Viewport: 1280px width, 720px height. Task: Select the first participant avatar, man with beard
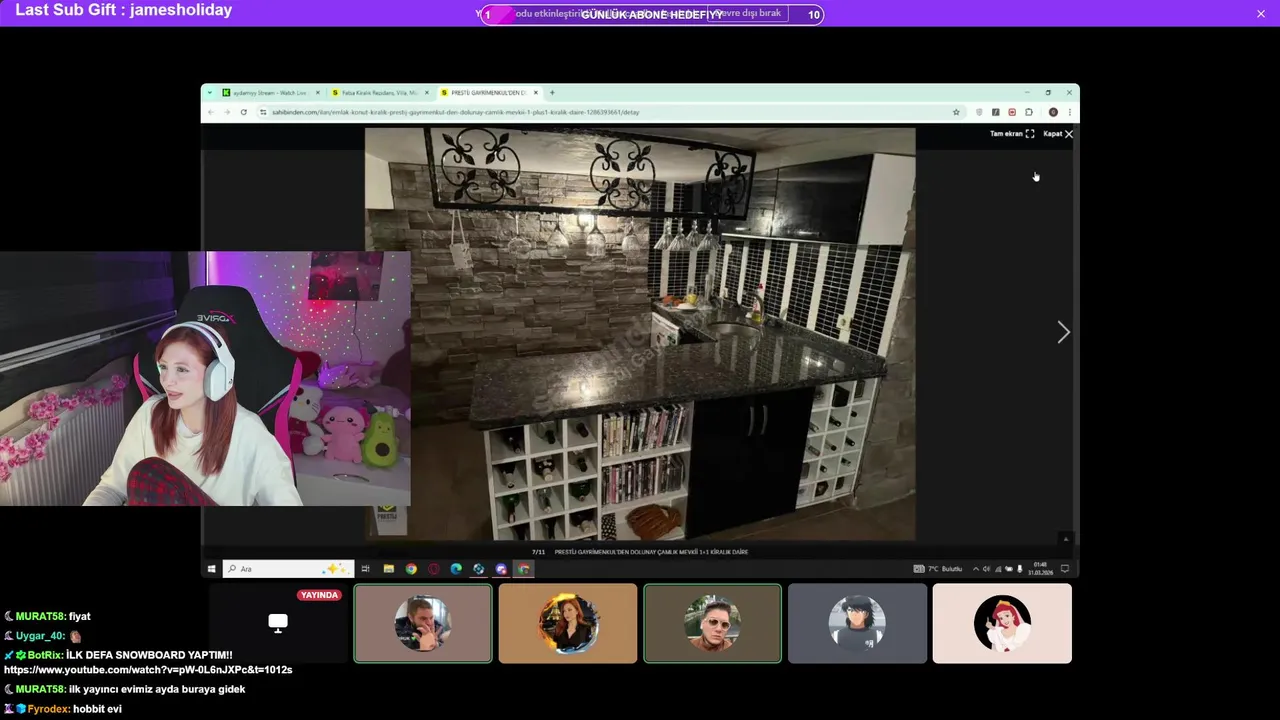coord(423,623)
